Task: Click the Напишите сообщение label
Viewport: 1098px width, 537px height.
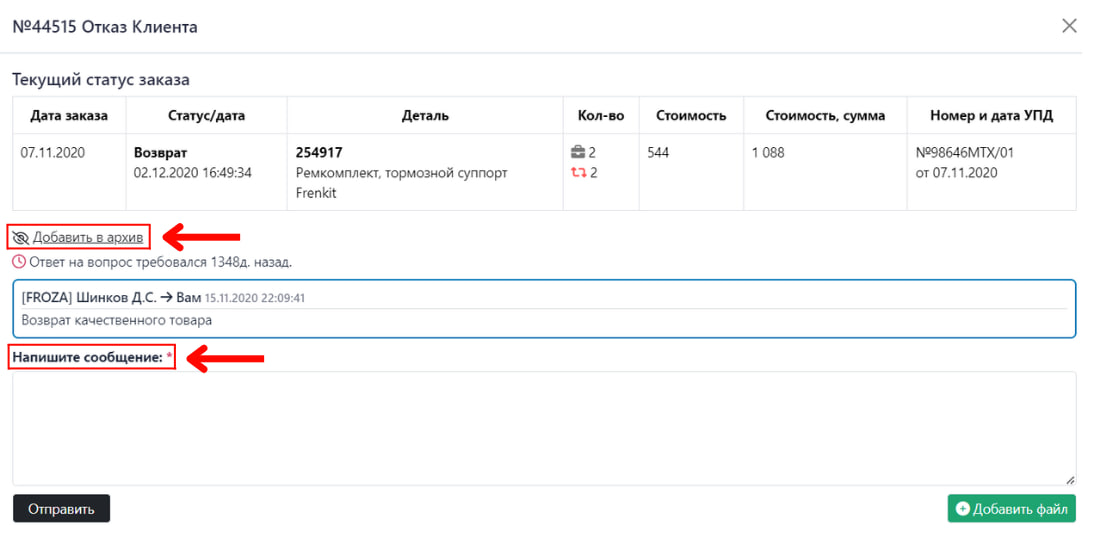Action: click(x=88, y=358)
